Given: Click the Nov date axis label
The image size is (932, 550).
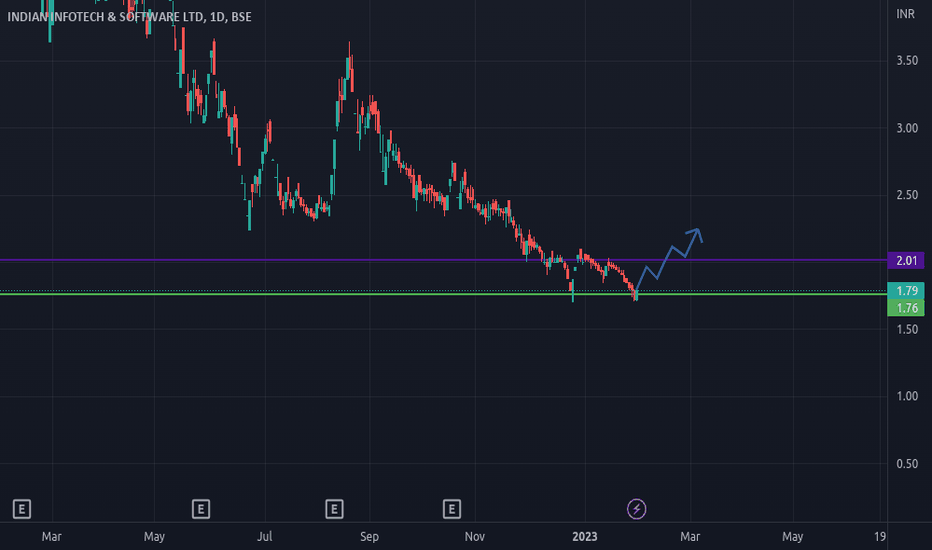Looking at the screenshot, I should [474, 536].
